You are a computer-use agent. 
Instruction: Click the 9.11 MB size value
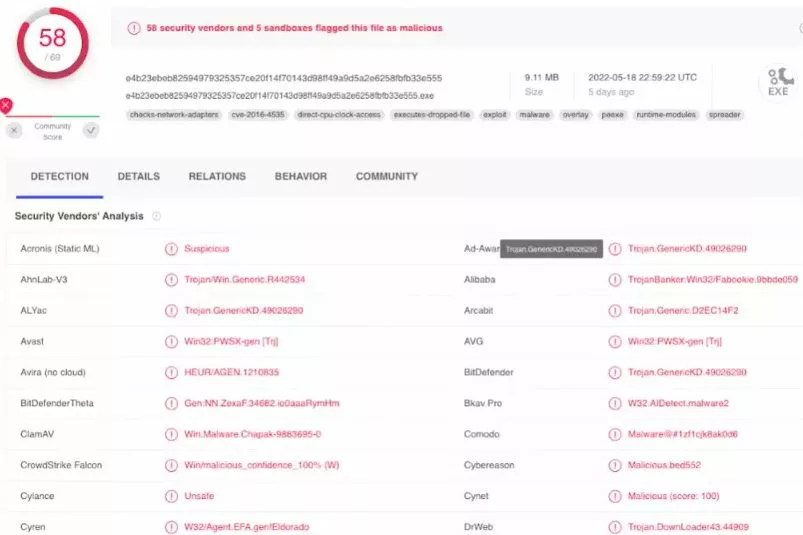[x=542, y=77]
